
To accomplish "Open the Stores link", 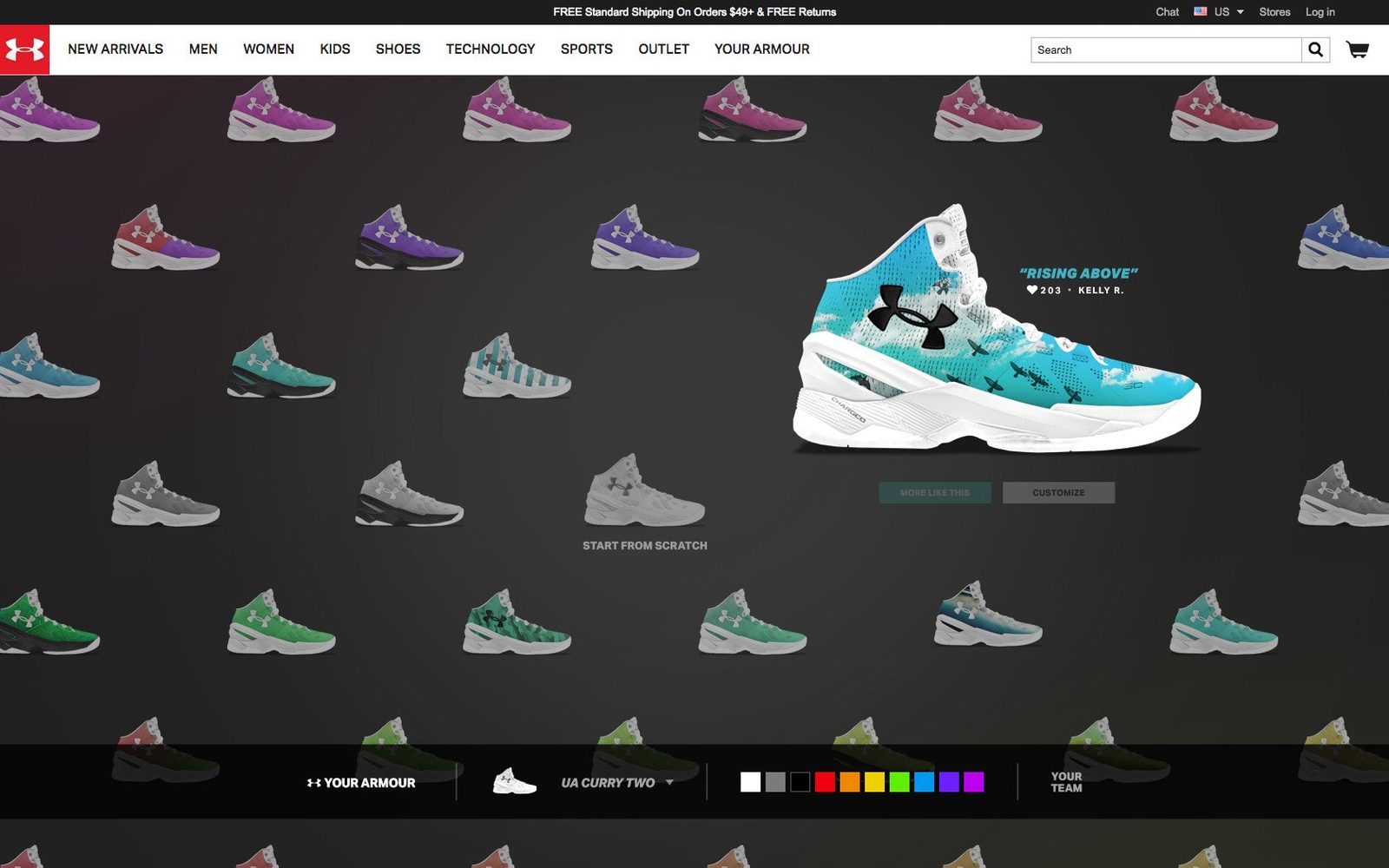I will coord(1274,12).
